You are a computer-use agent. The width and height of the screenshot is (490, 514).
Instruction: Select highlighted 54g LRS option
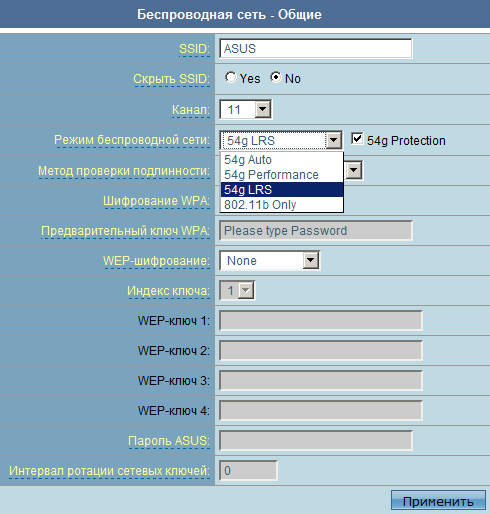[x=282, y=190]
